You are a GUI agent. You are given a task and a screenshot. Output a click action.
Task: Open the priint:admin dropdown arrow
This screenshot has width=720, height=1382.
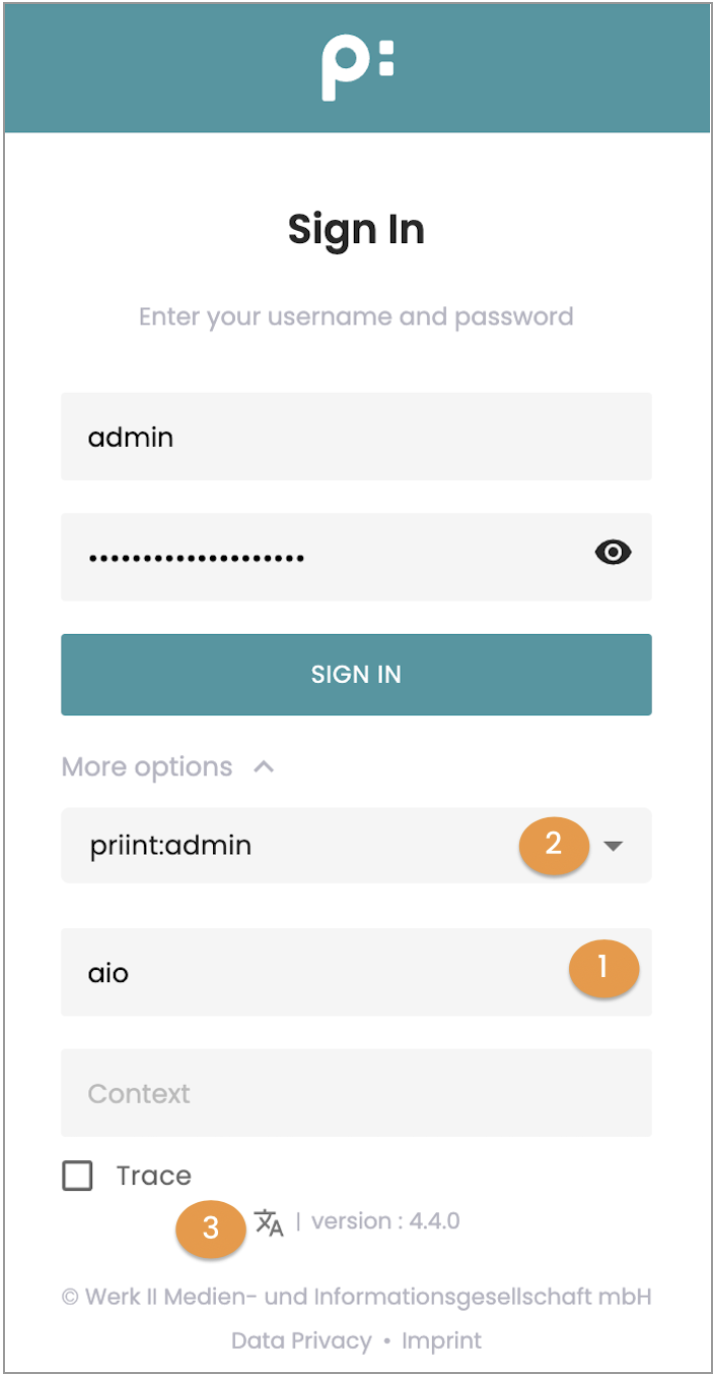click(x=613, y=846)
